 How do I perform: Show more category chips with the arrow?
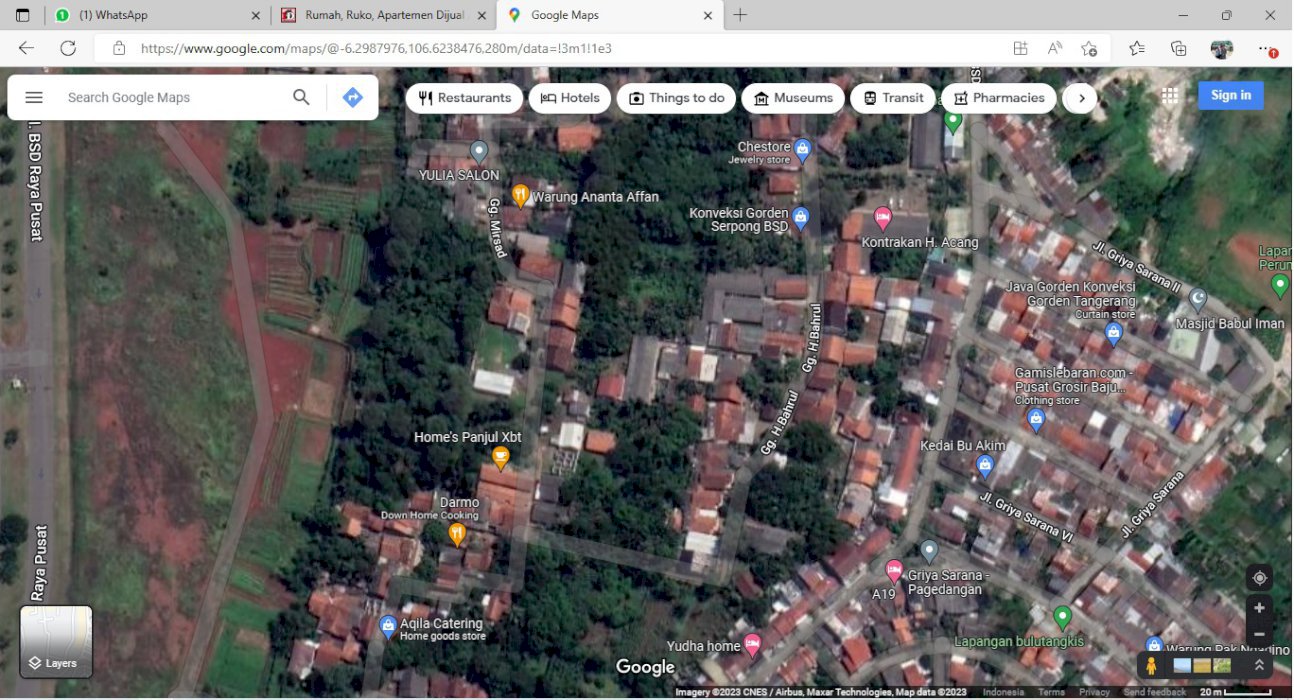coord(1081,98)
